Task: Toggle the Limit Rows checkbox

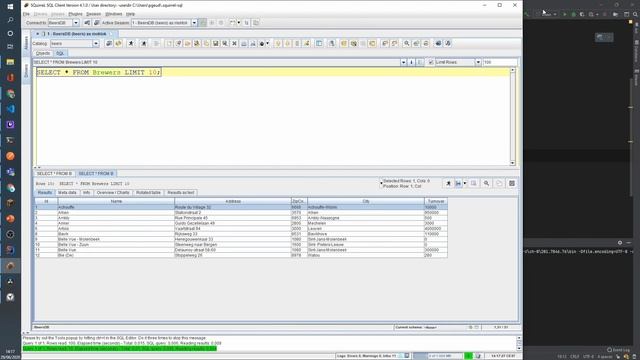Action: click(431, 62)
